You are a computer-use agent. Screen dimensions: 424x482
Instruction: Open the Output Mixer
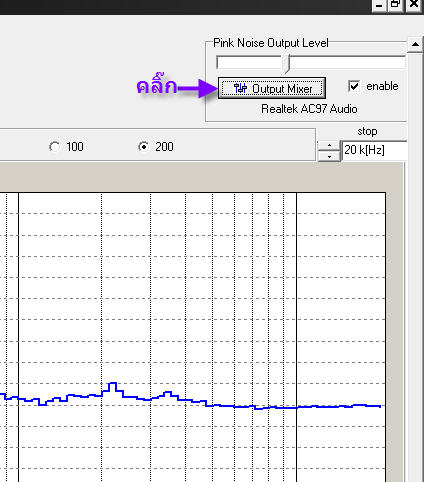point(272,88)
